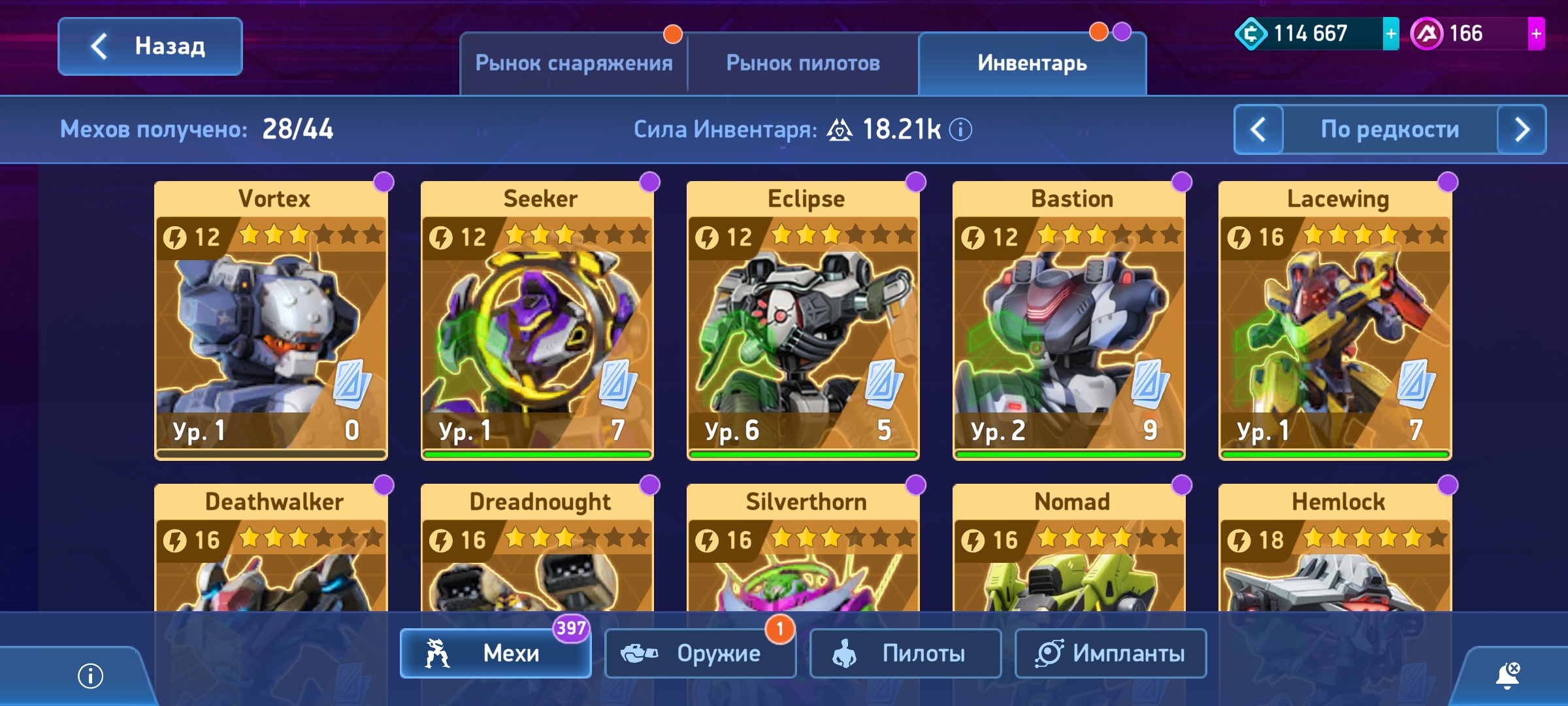Open the По редкости sort selector
Screen dimensions: 1568x706
(1390, 129)
